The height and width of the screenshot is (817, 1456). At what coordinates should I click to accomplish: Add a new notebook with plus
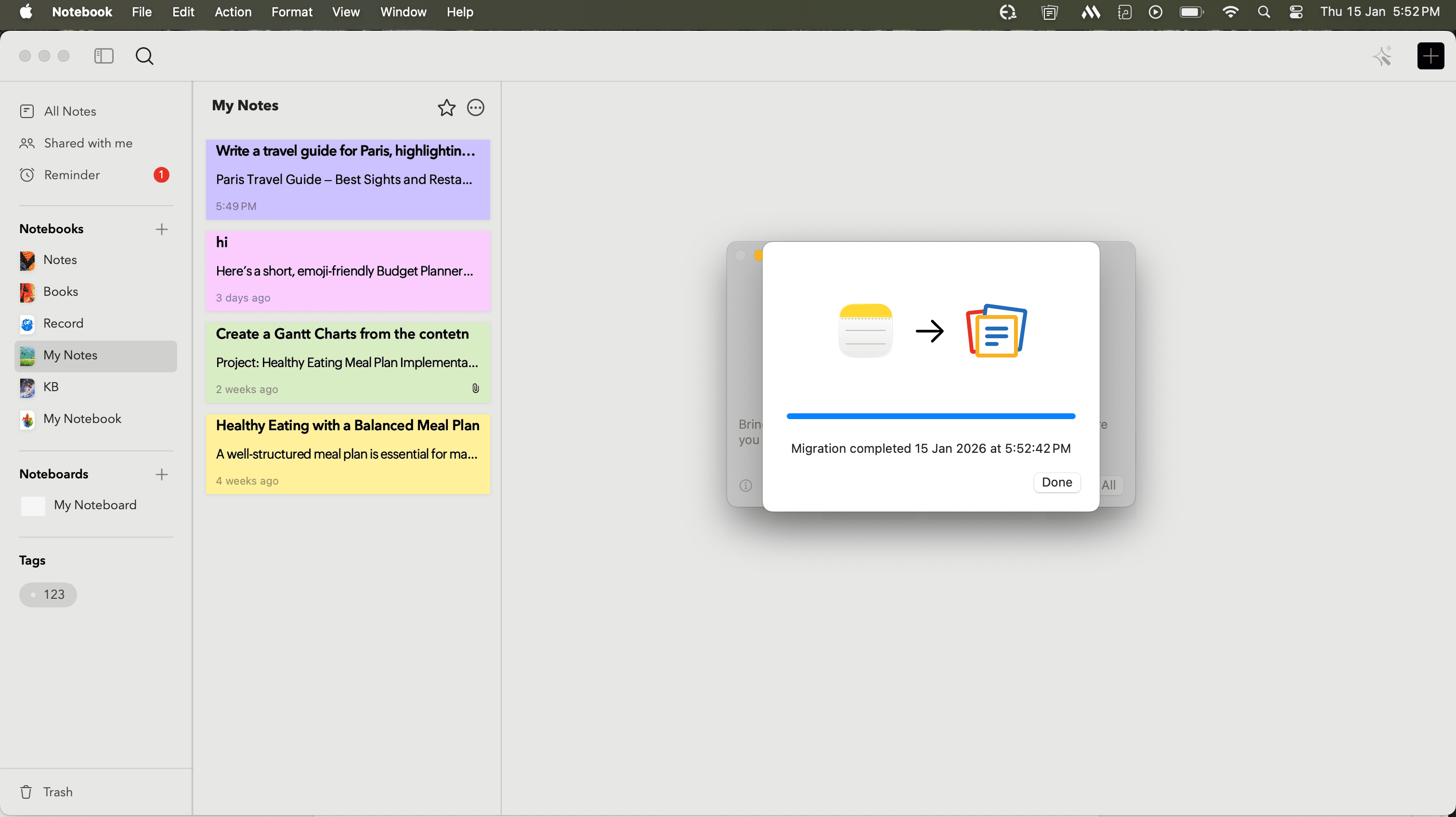tap(162, 229)
